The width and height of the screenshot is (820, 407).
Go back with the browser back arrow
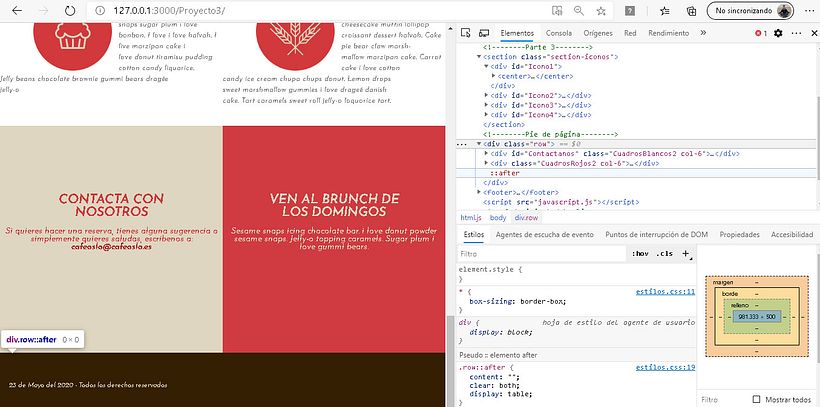pyautogui.click(x=17, y=10)
